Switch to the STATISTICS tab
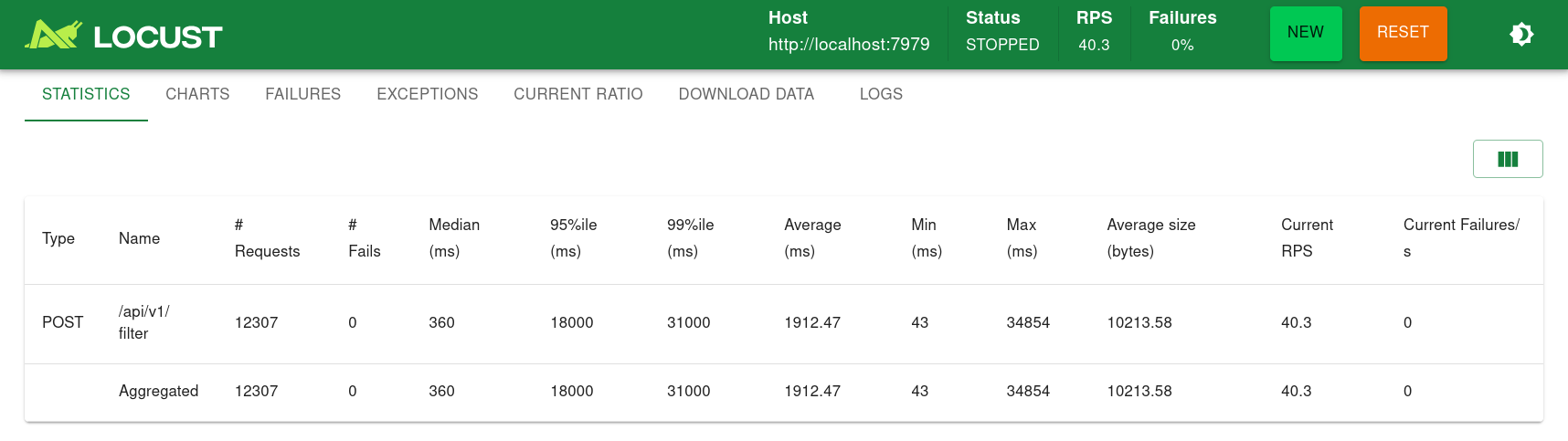Viewport: 1568px width, 441px height. [86, 94]
